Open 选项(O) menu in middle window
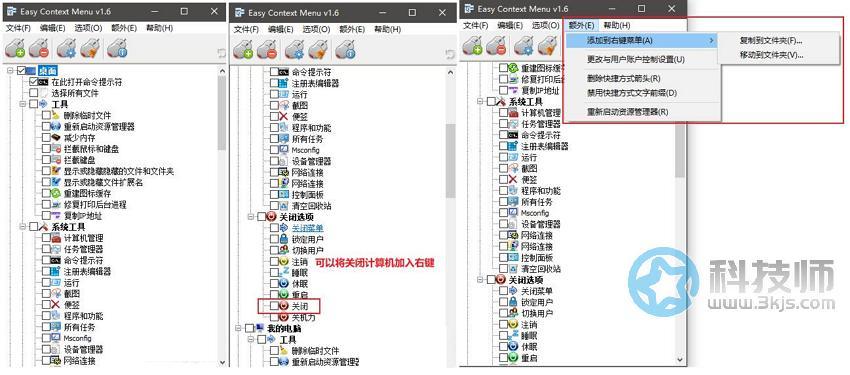 [316, 29]
